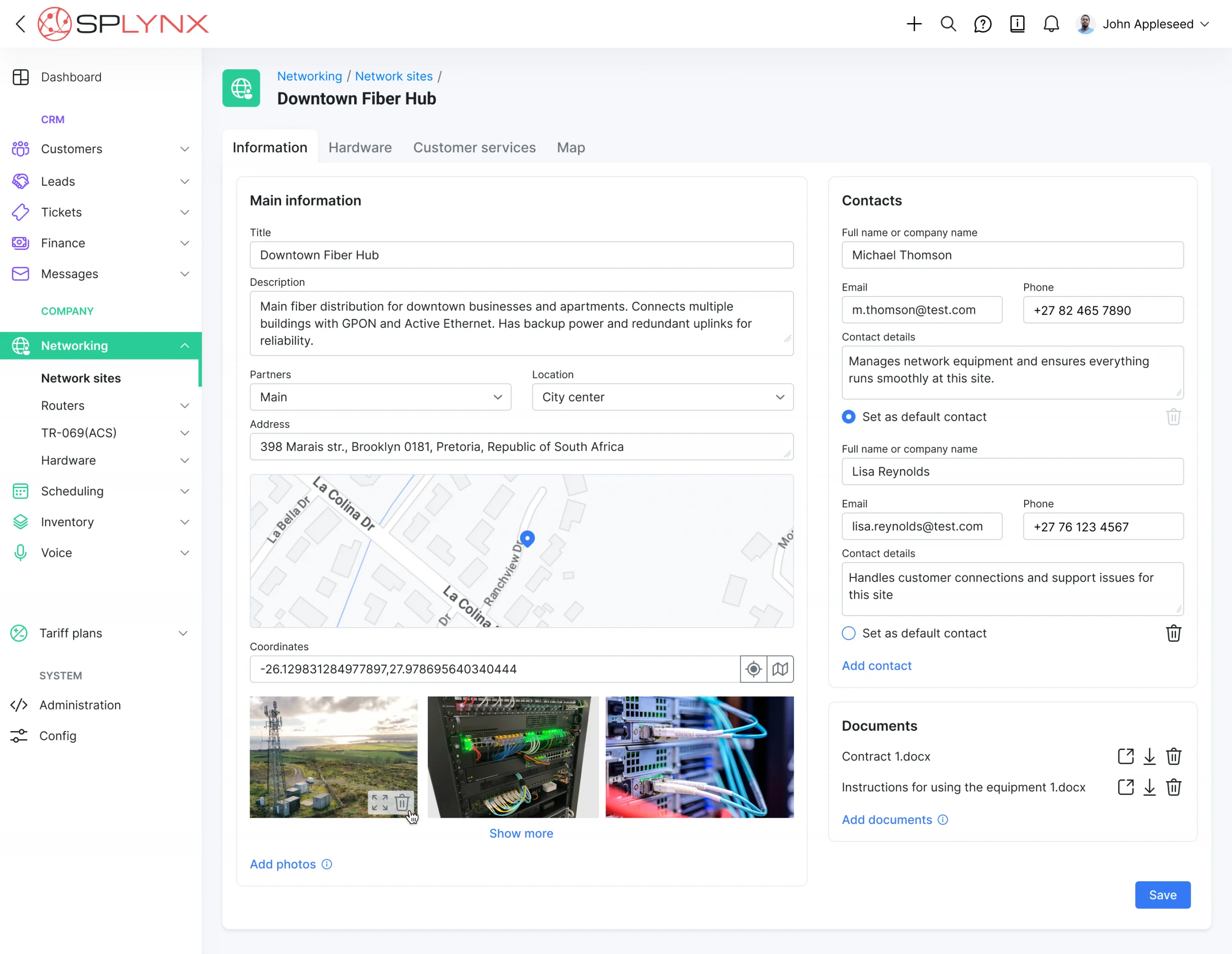The image size is (1232, 954).
Task: Switch to the Map tab
Action: point(570,147)
